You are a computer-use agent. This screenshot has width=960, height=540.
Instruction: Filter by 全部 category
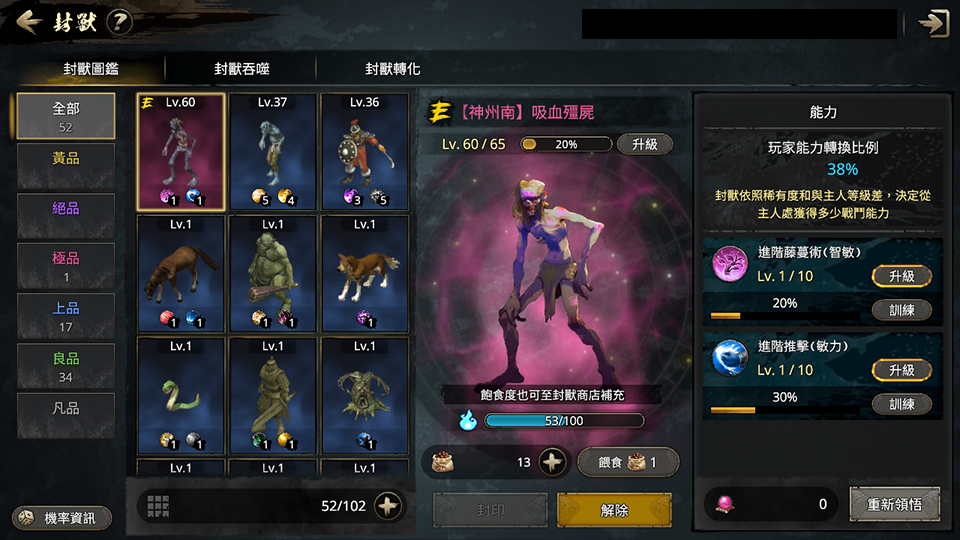coord(66,116)
